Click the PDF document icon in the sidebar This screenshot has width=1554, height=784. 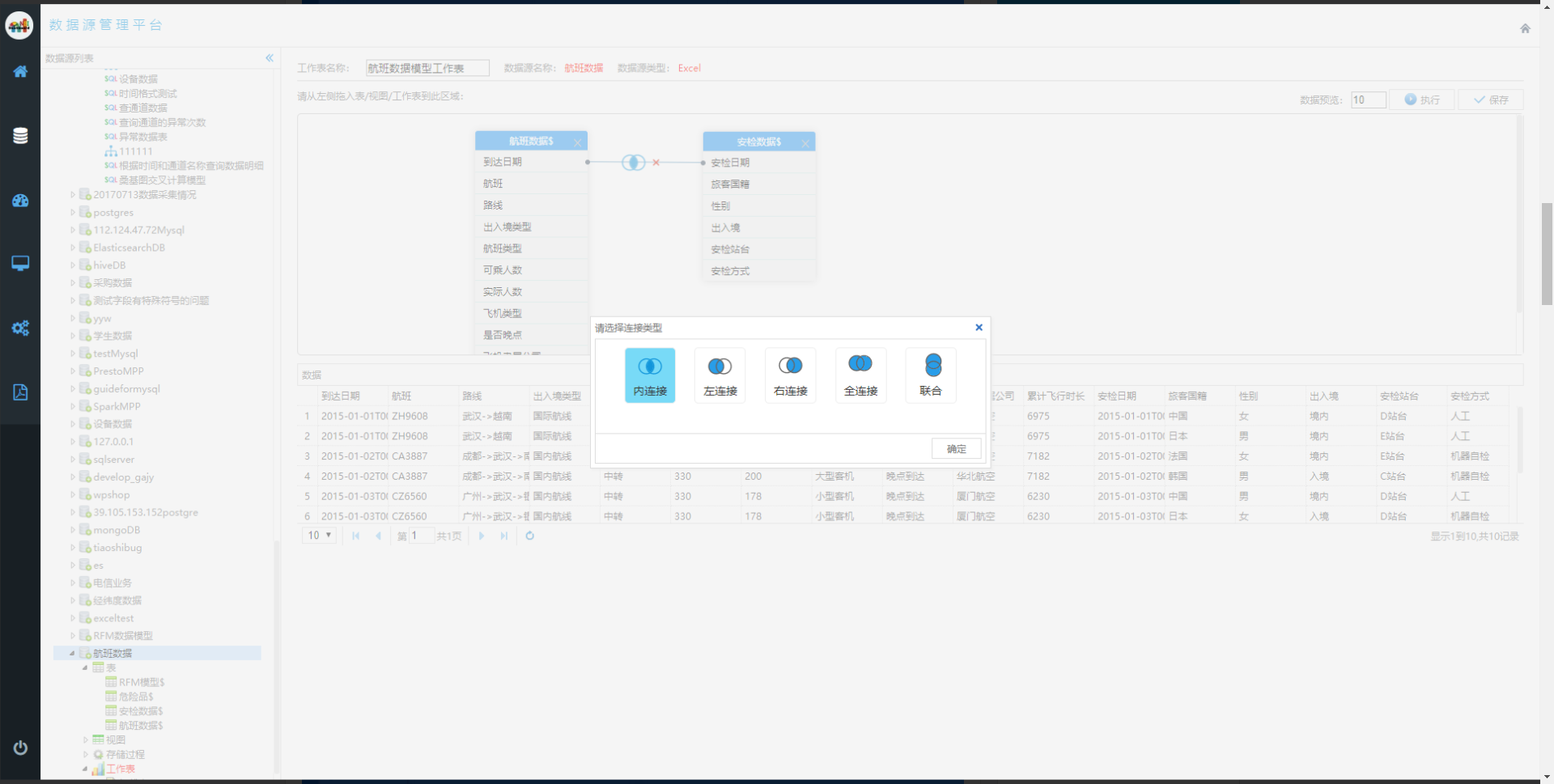(20, 392)
